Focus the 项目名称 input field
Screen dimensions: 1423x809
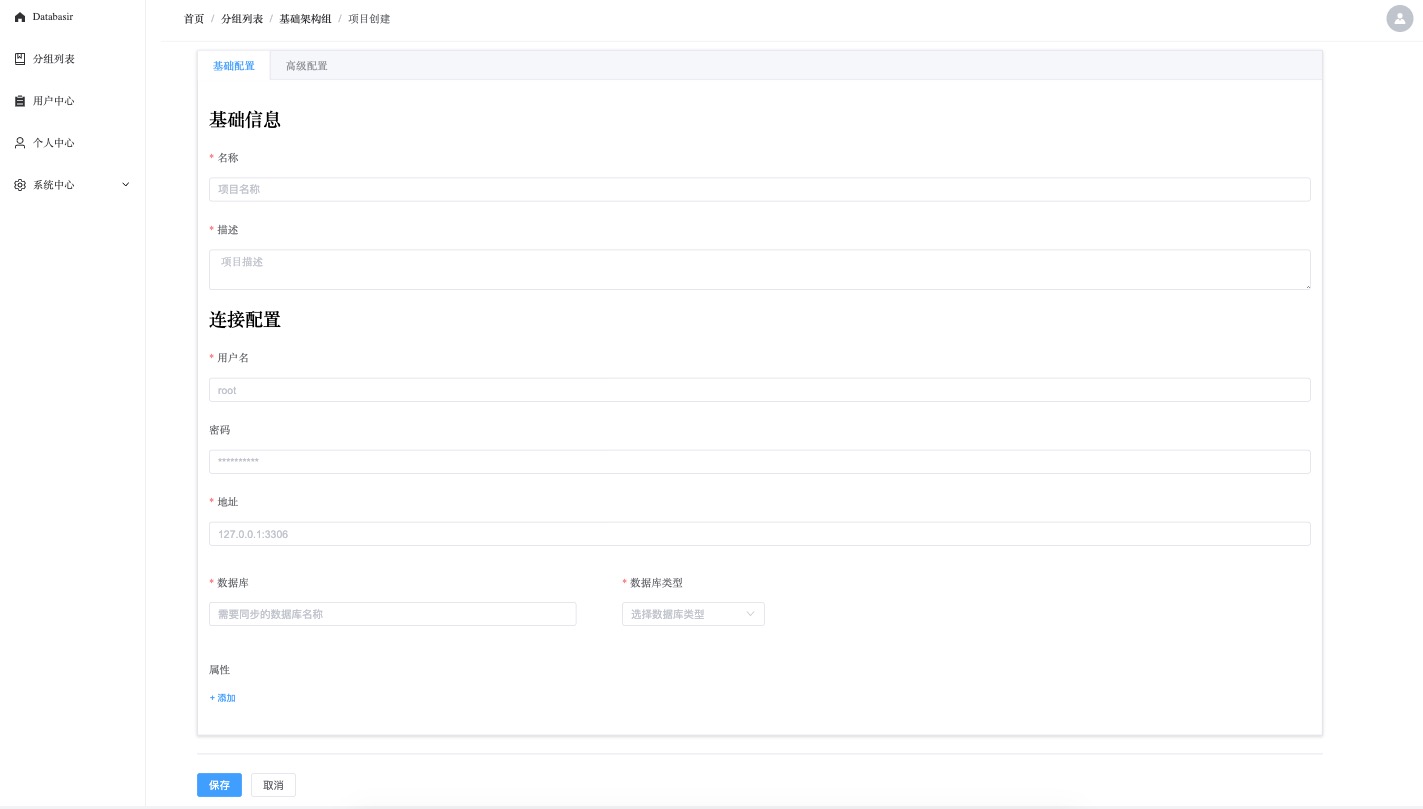click(760, 189)
